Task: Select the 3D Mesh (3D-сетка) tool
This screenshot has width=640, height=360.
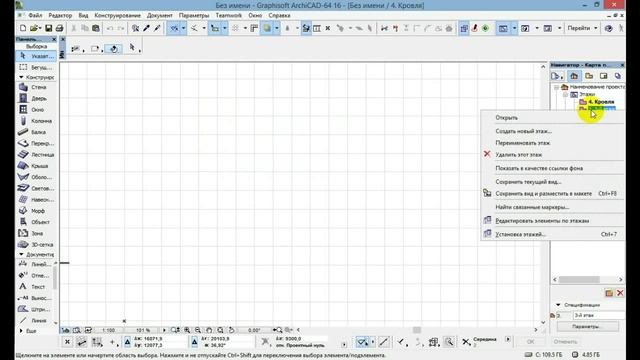Action: (36, 244)
